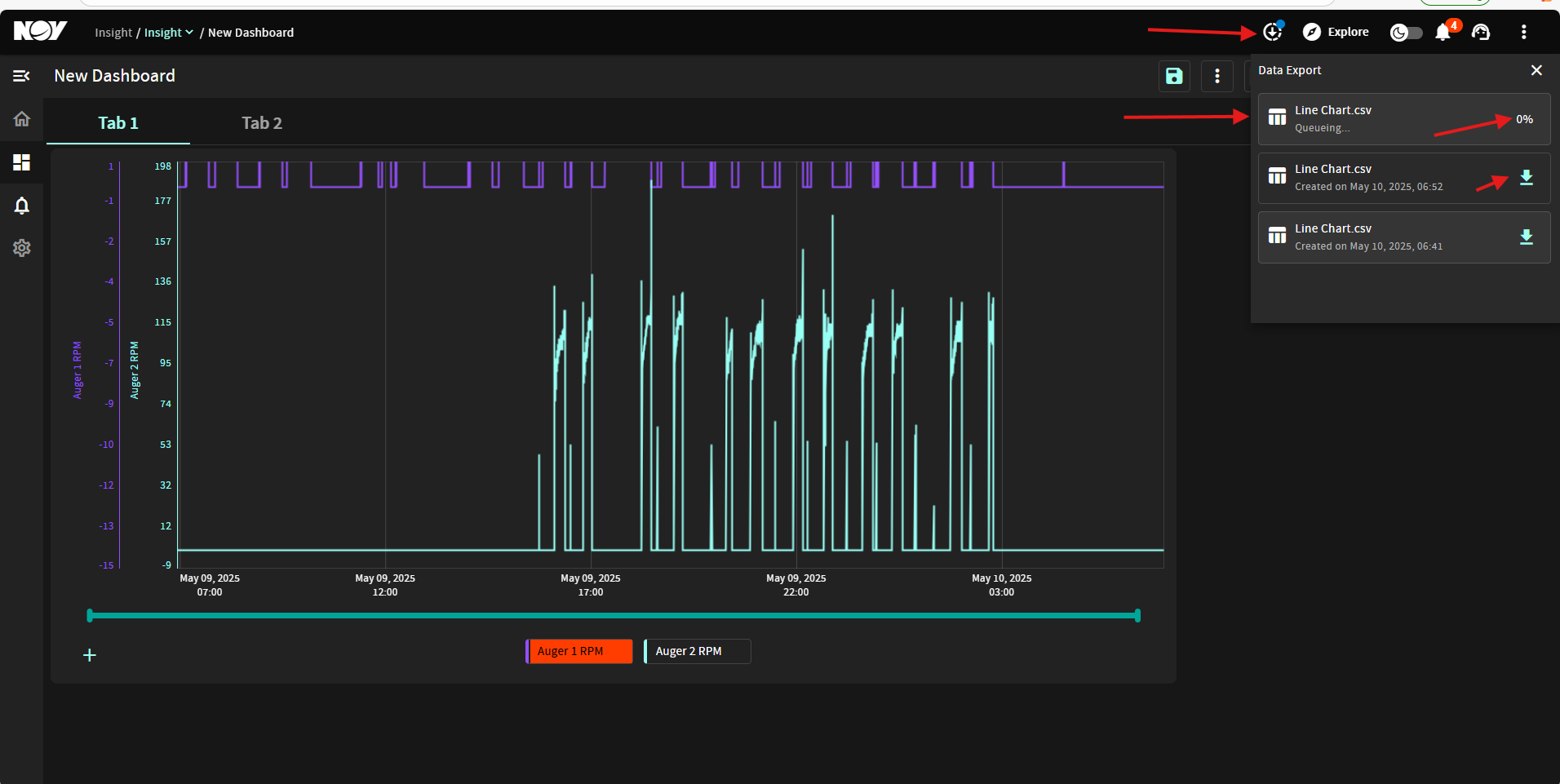Save dashboard using the floppy disk icon
Viewport: 1560px width, 784px height.
point(1174,76)
